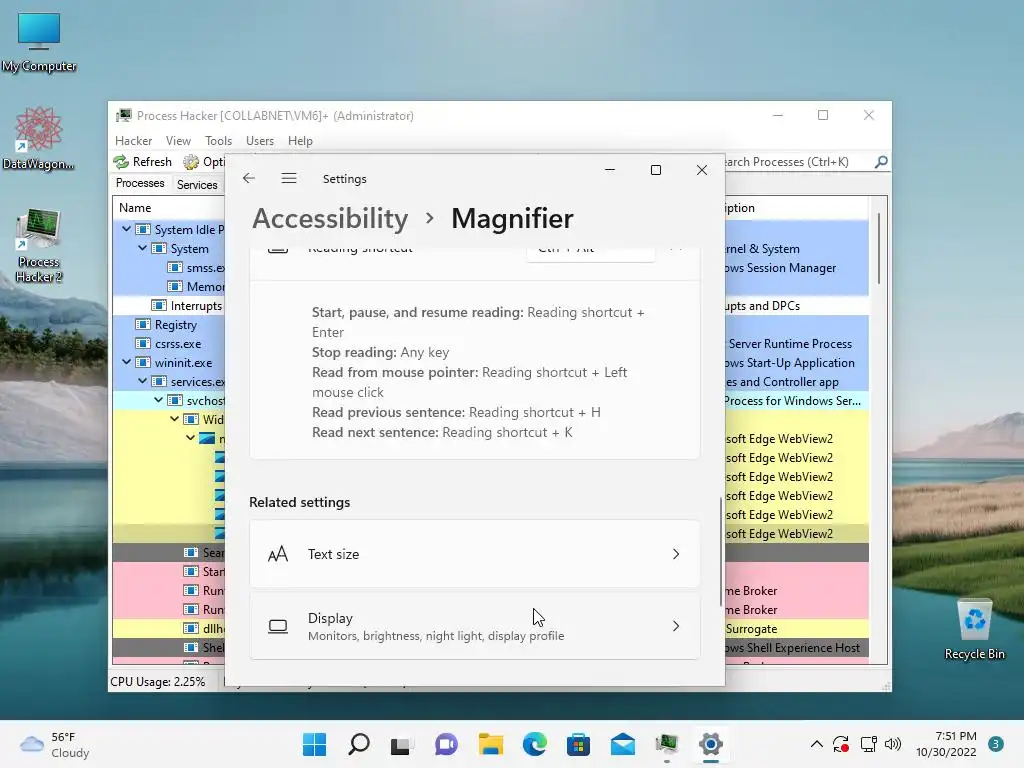Click the Text size AA icon
The height and width of the screenshot is (768, 1024).
[x=278, y=554]
